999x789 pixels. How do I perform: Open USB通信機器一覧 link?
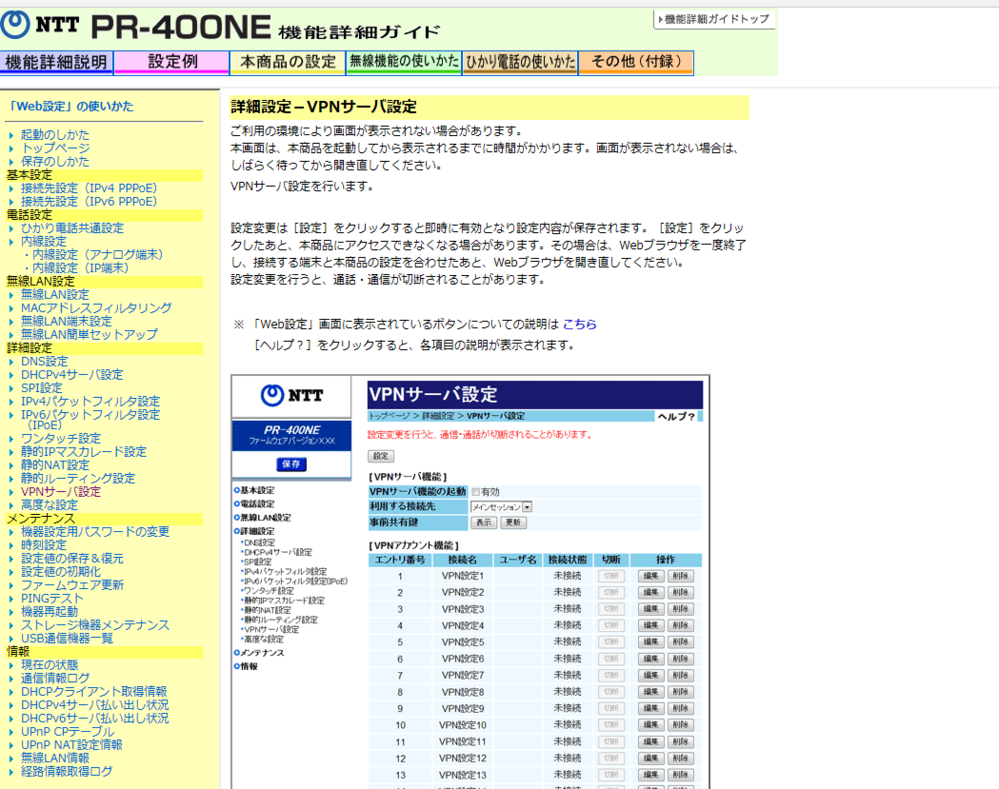[66, 639]
